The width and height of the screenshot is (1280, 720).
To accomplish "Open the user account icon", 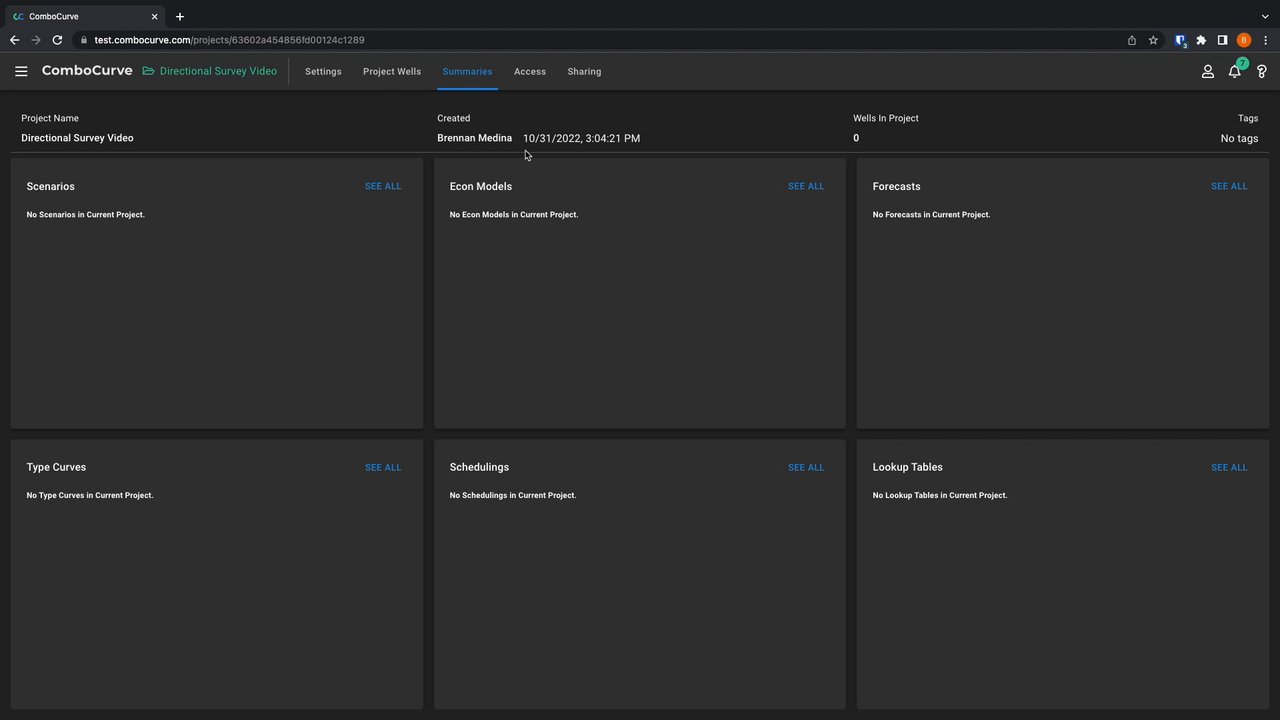I will pos(1207,72).
